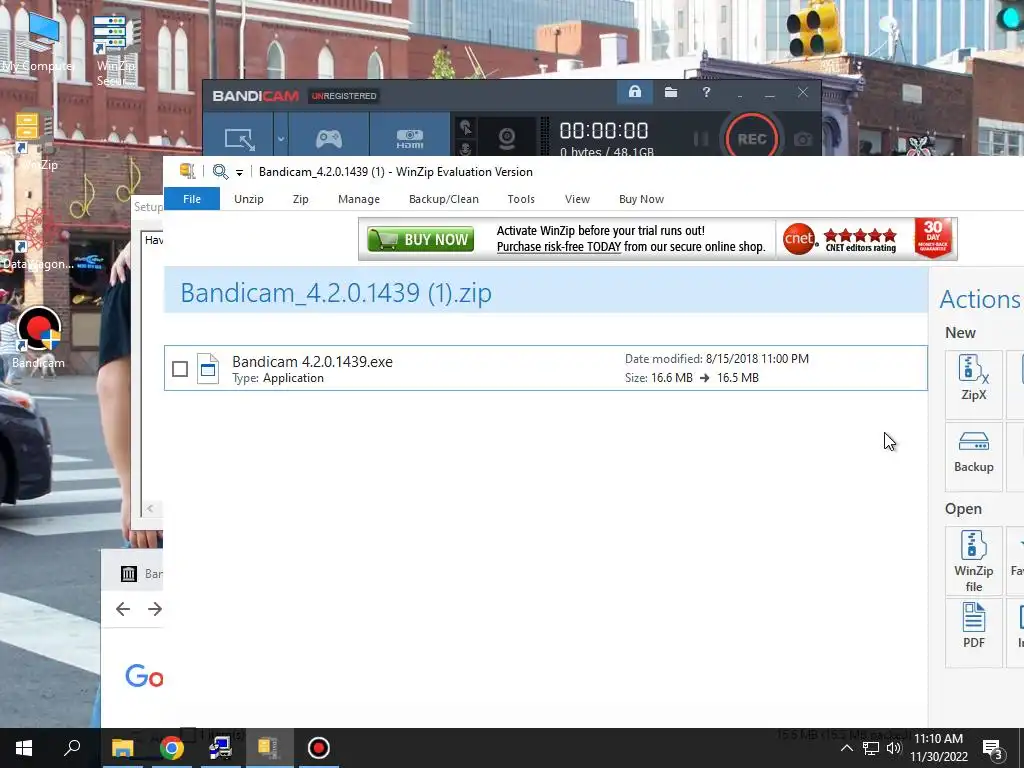
Task: Open WinZip Secure desktop shortcut
Action: point(116,49)
